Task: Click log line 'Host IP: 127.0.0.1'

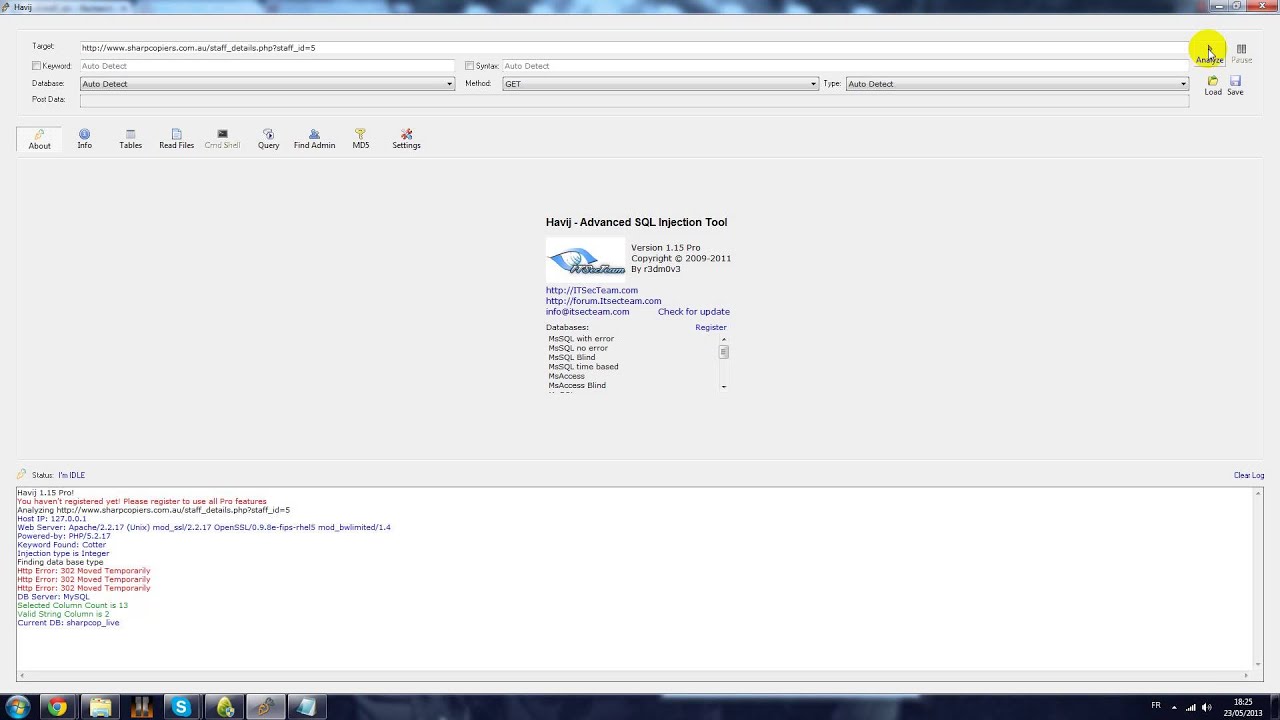Action: coord(52,519)
